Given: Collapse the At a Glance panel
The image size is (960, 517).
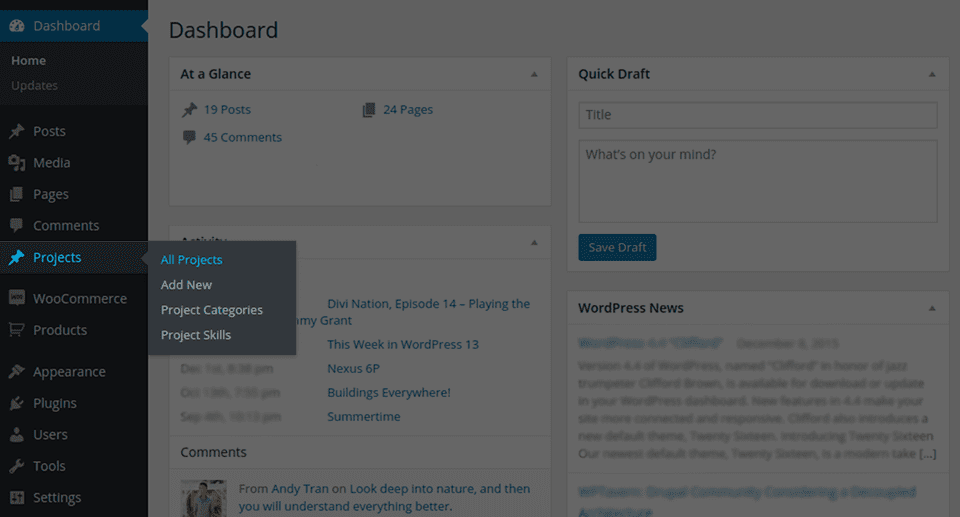Looking at the screenshot, I should coord(534,74).
